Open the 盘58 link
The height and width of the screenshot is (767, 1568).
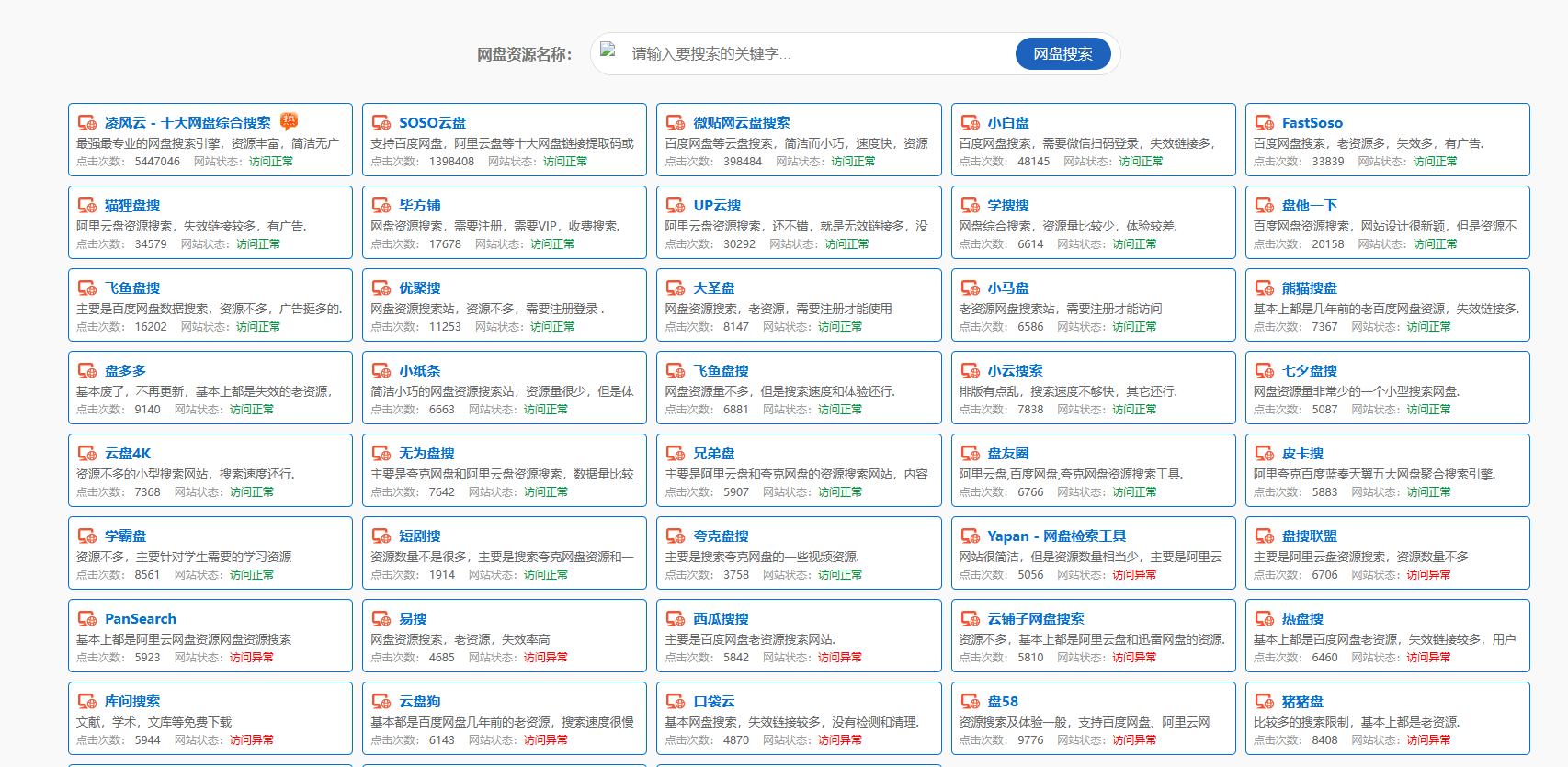(1003, 701)
